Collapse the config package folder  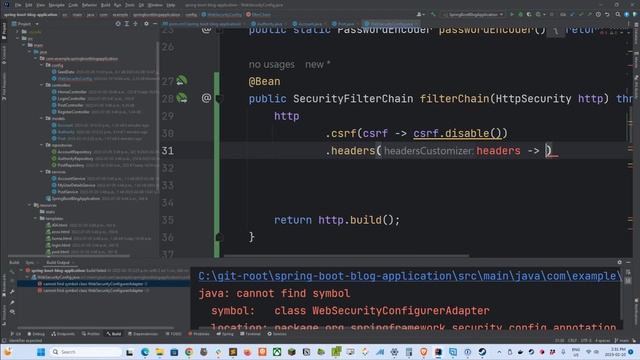(x=42, y=65)
